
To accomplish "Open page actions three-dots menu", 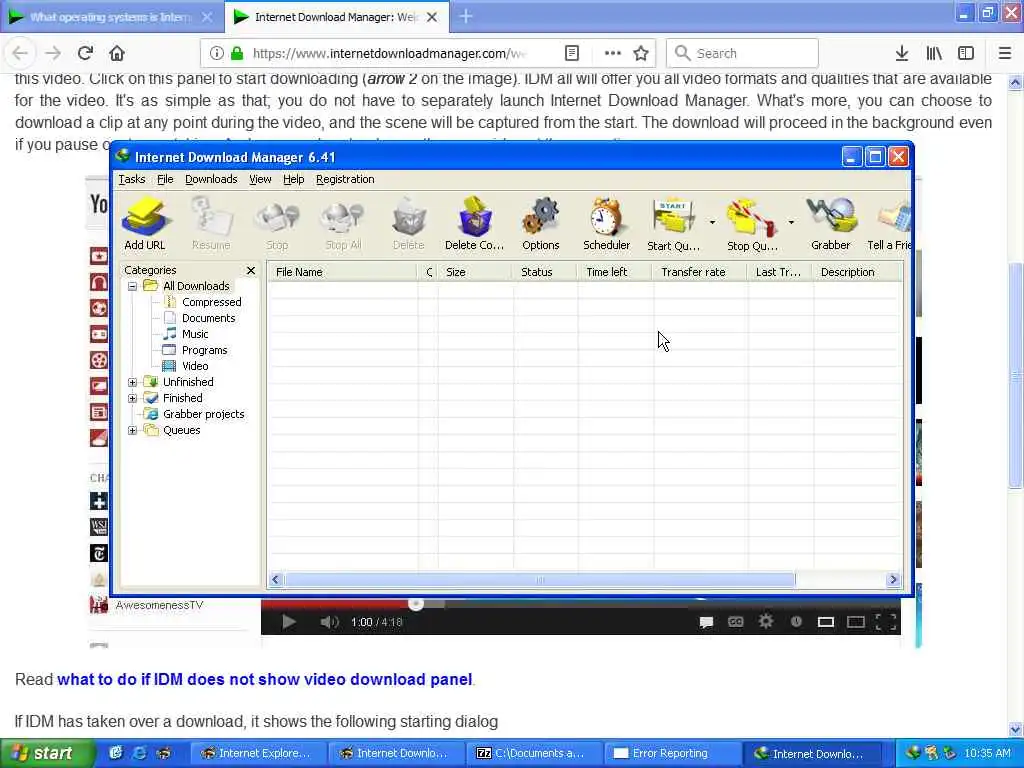I will point(613,54).
